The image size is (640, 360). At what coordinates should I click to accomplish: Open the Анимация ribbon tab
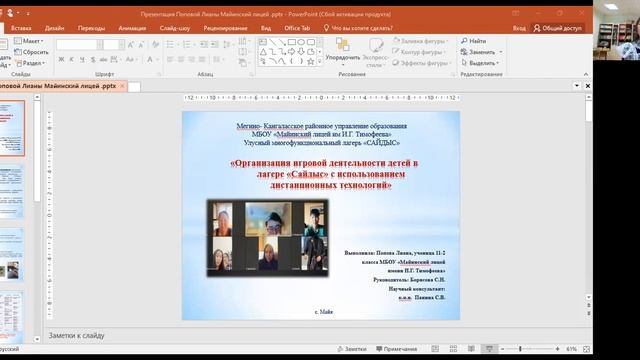point(132,28)
